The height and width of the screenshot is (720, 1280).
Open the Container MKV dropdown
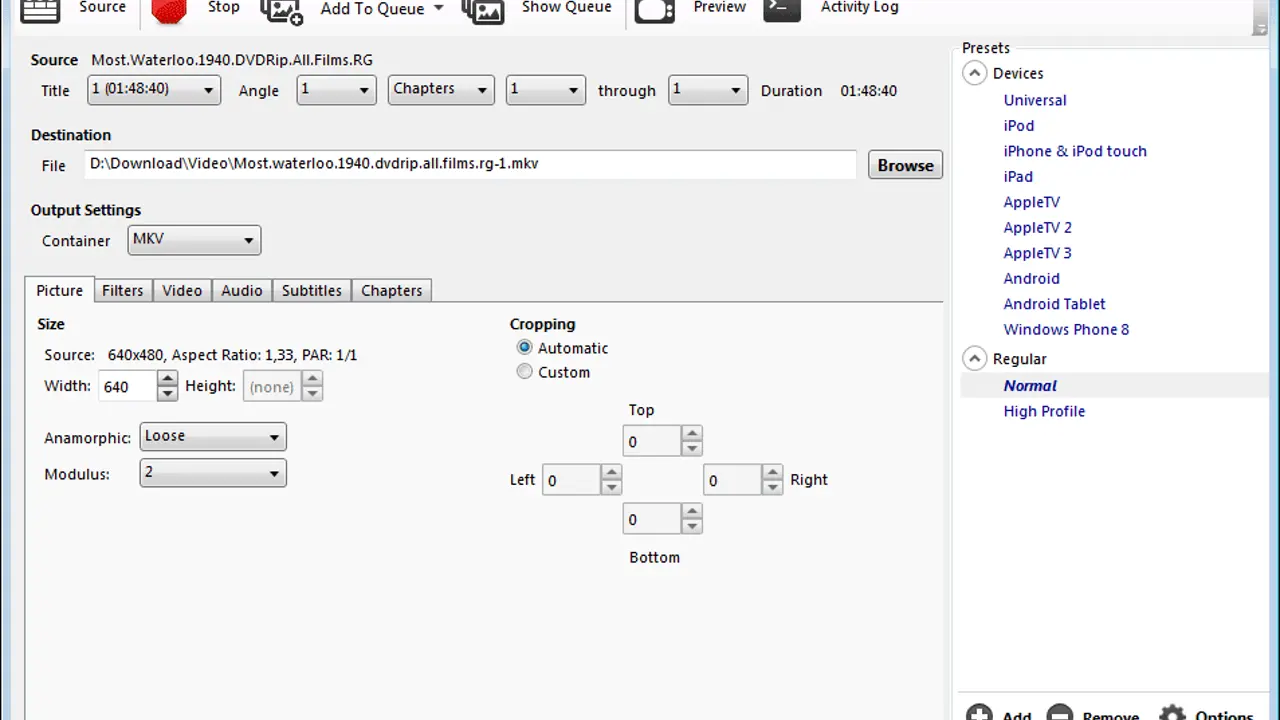pyautogui.click(x=194, y=240)
